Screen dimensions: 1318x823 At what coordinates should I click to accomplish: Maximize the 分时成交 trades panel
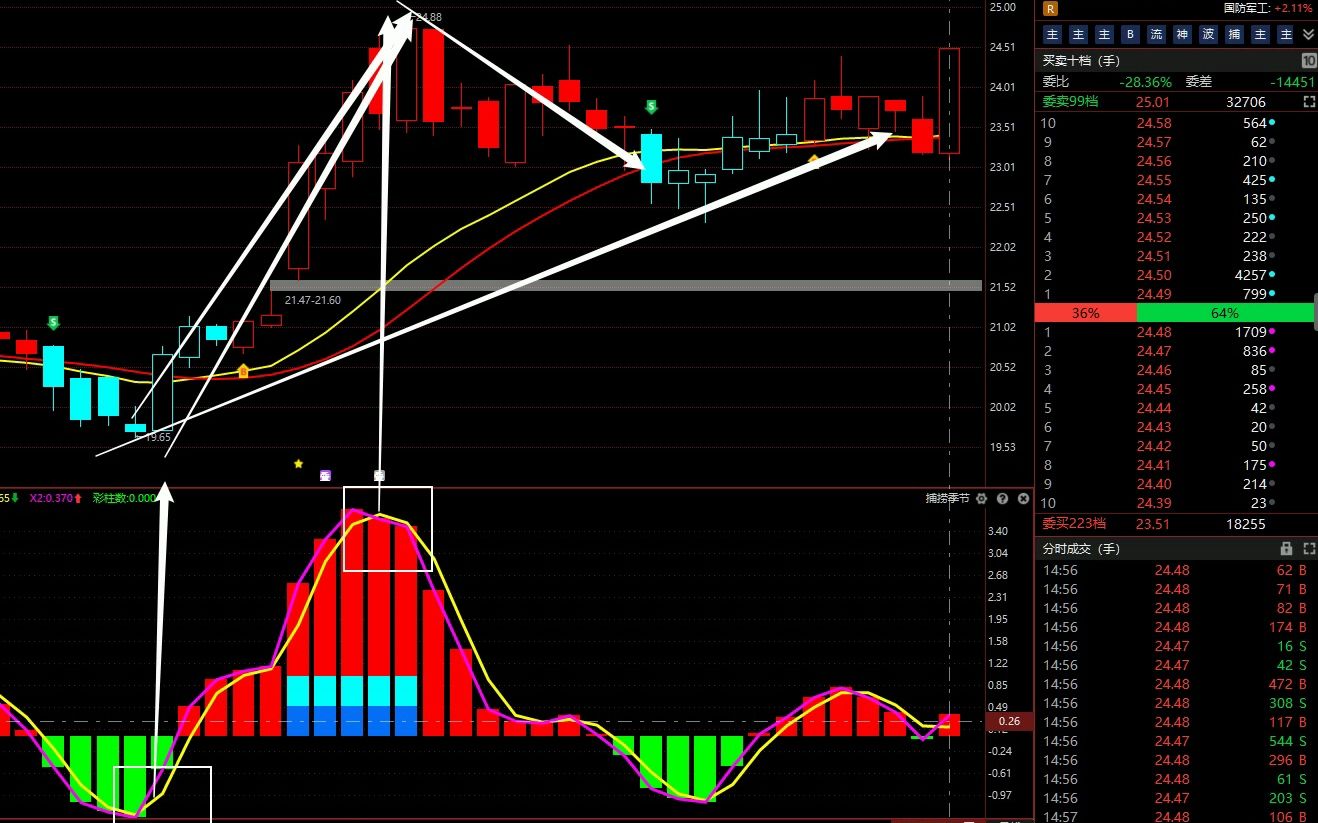(x=1309, y=549)
